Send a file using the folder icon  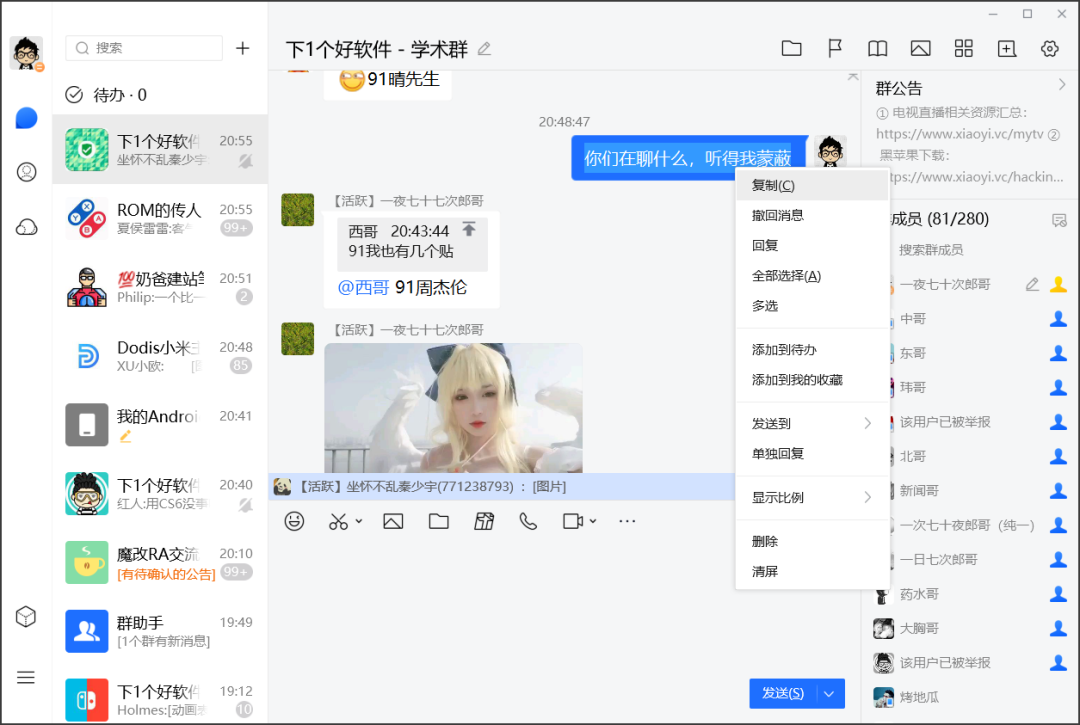pos(438,521)
